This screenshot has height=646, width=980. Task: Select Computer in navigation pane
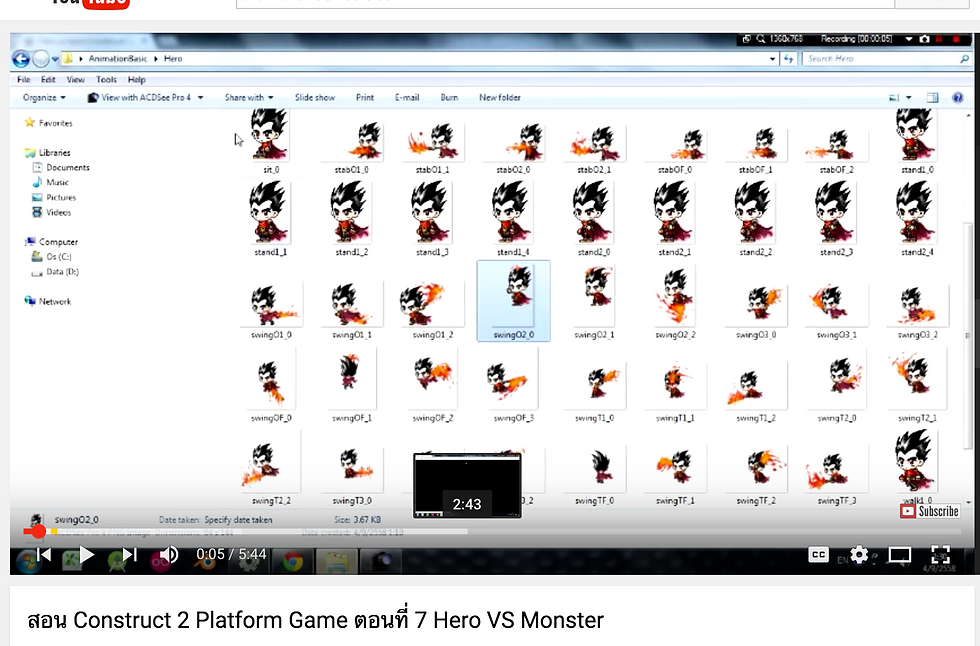click(x=58, y=242)
